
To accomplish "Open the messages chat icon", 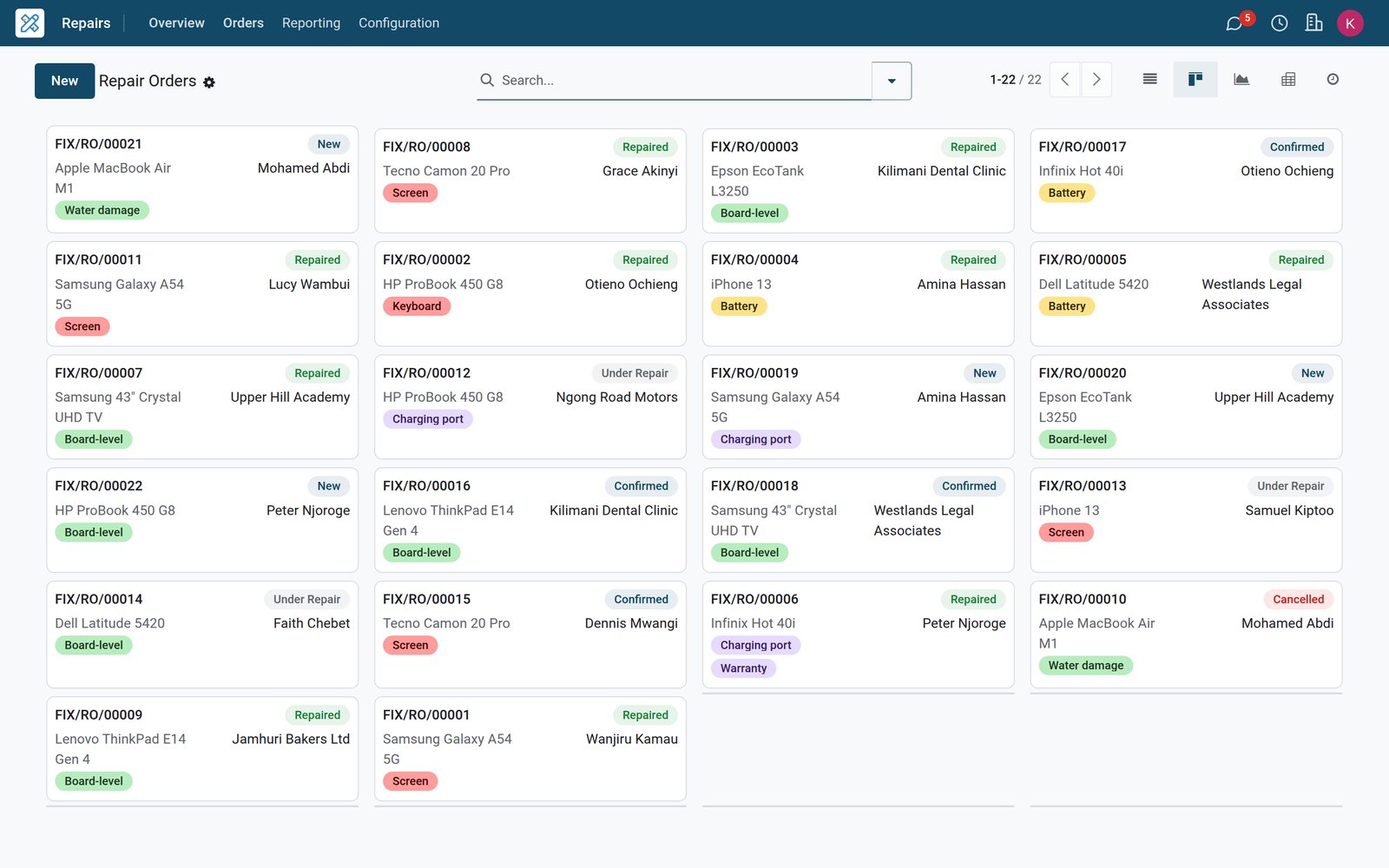I will click(1234, 23).
